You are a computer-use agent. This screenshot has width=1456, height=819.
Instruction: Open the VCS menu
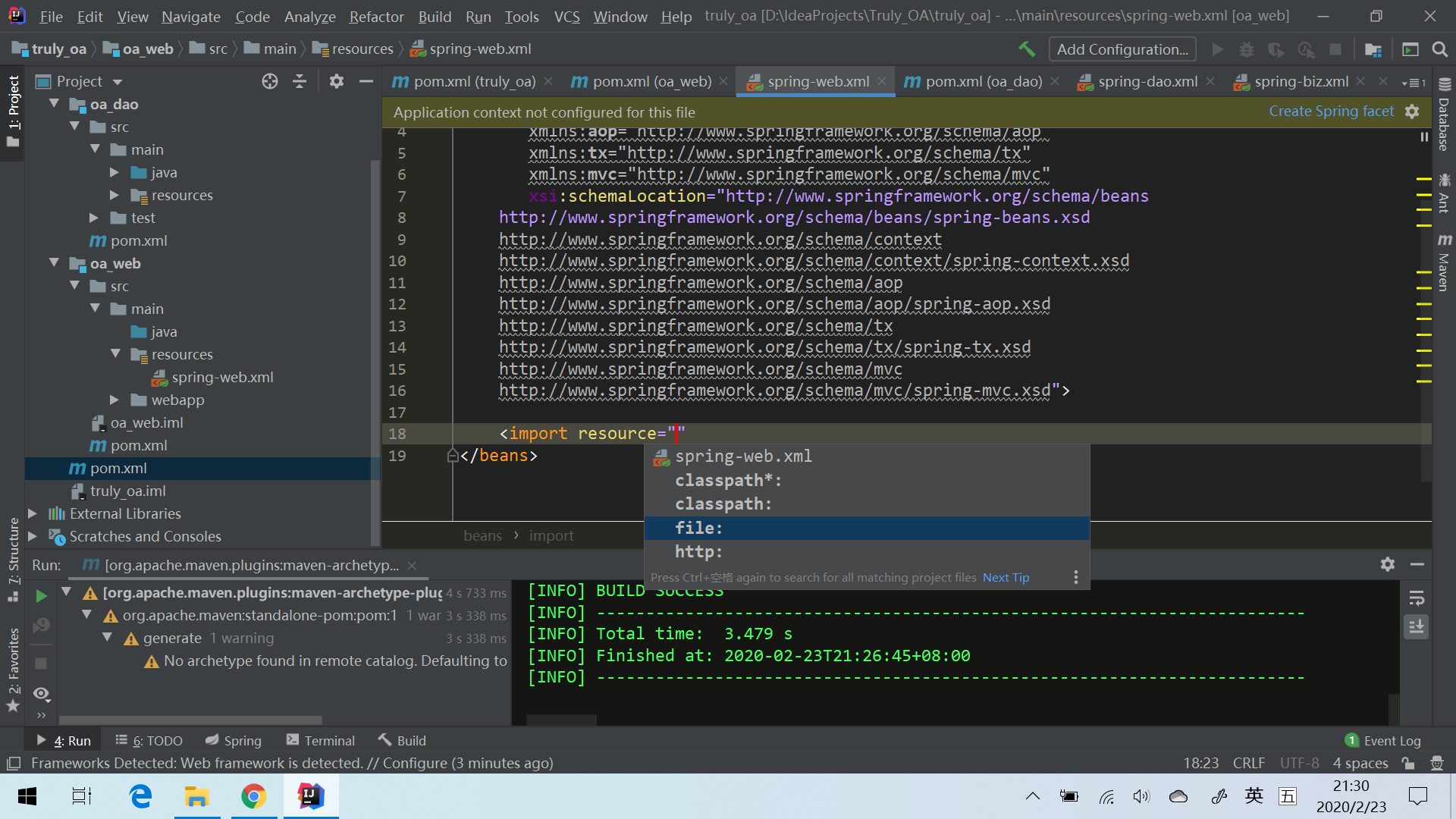point(566,16)
